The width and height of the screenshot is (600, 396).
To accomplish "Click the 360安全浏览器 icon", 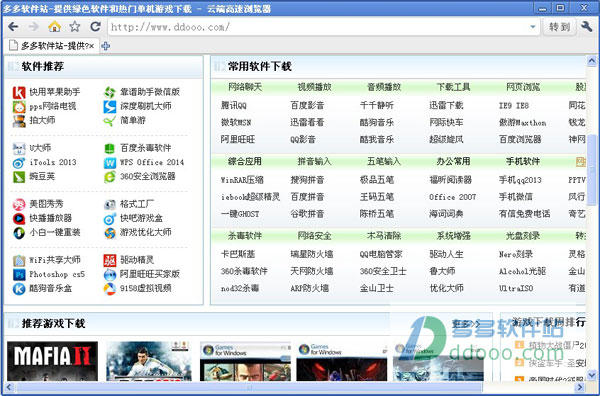I will pyautogui.click(x=110, y=177).
